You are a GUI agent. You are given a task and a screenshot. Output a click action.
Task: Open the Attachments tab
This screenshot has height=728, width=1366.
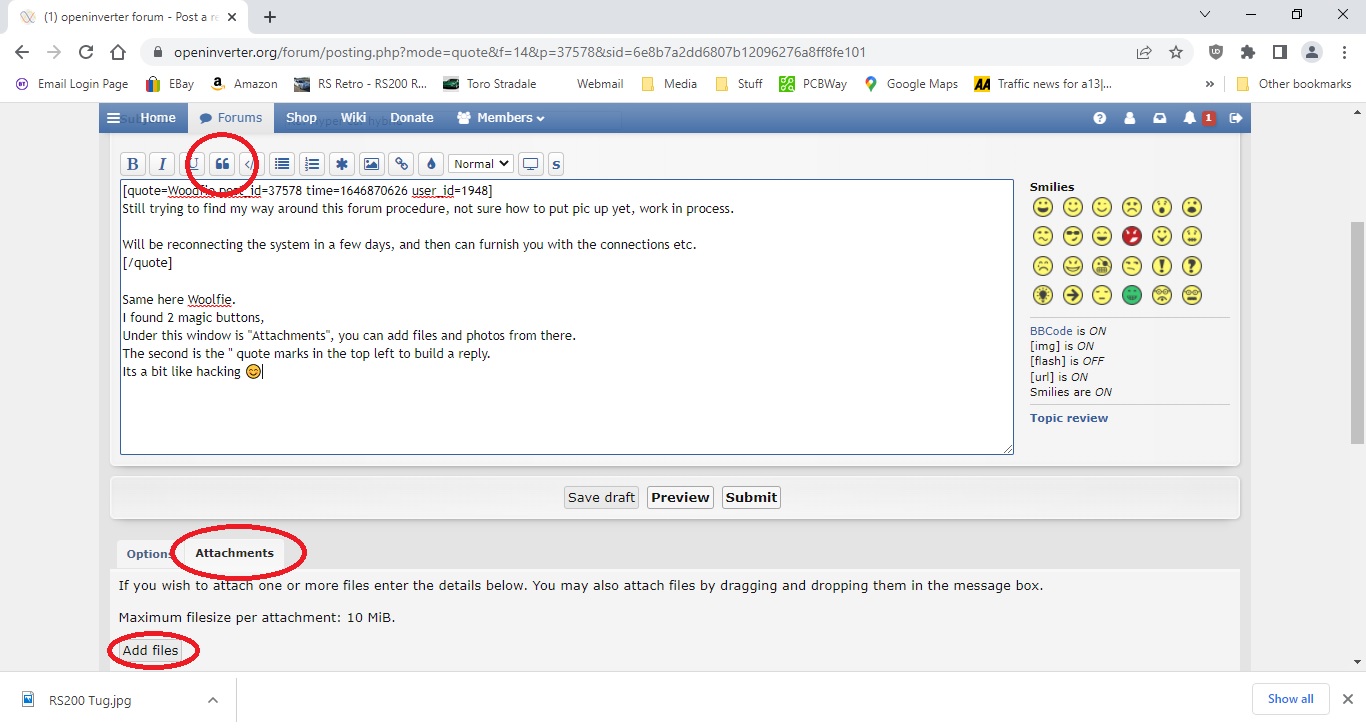[x=234, y=553]
